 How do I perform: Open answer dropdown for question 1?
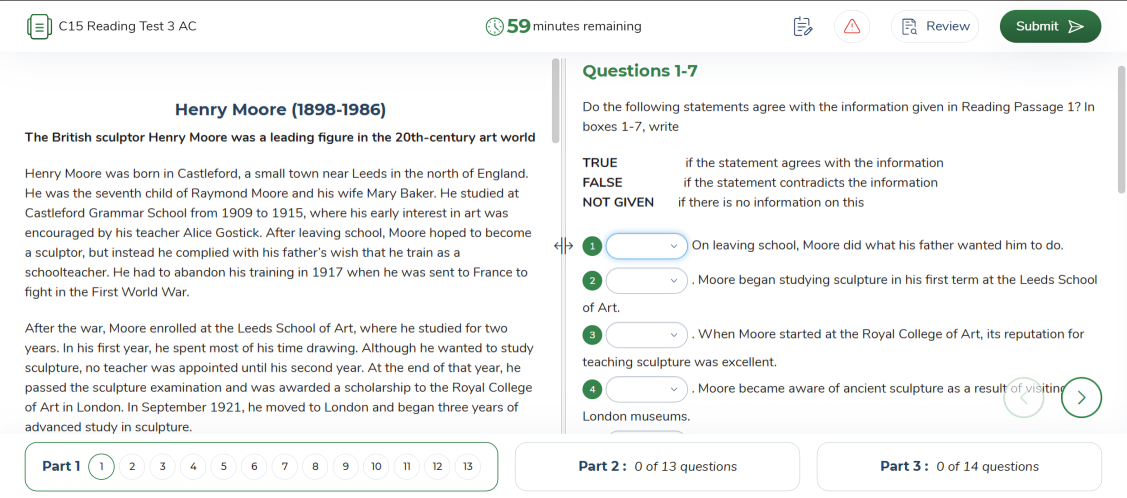646,246
